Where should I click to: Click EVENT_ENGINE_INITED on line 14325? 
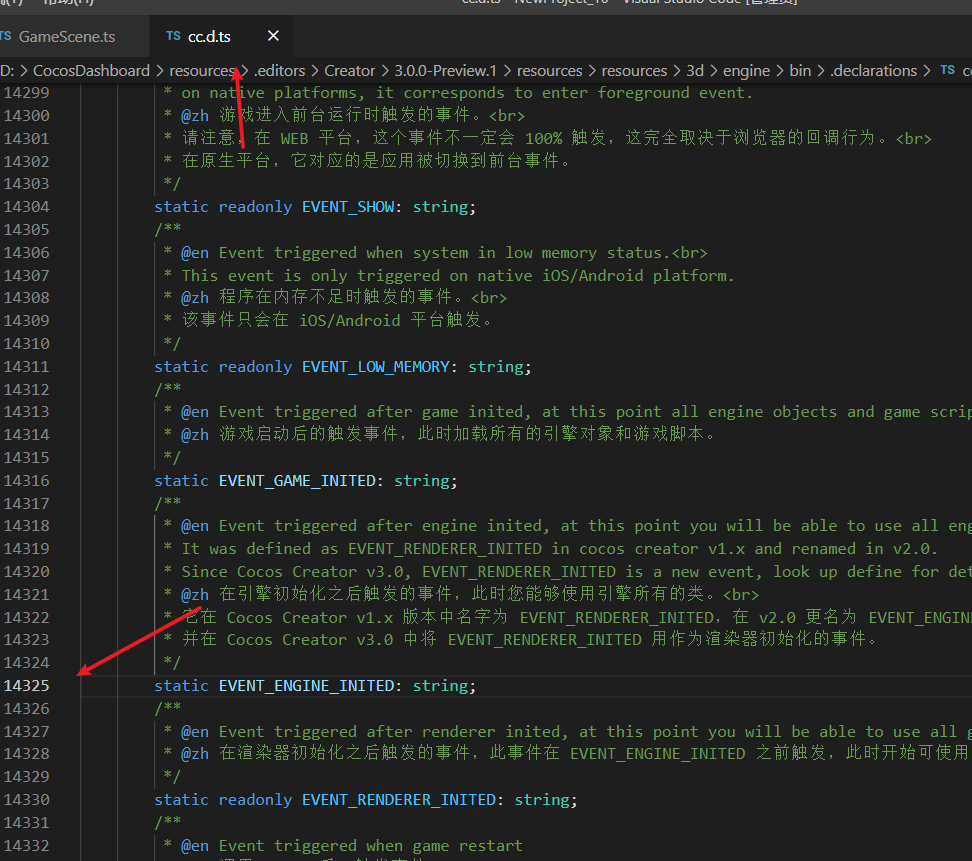[307, 686]
